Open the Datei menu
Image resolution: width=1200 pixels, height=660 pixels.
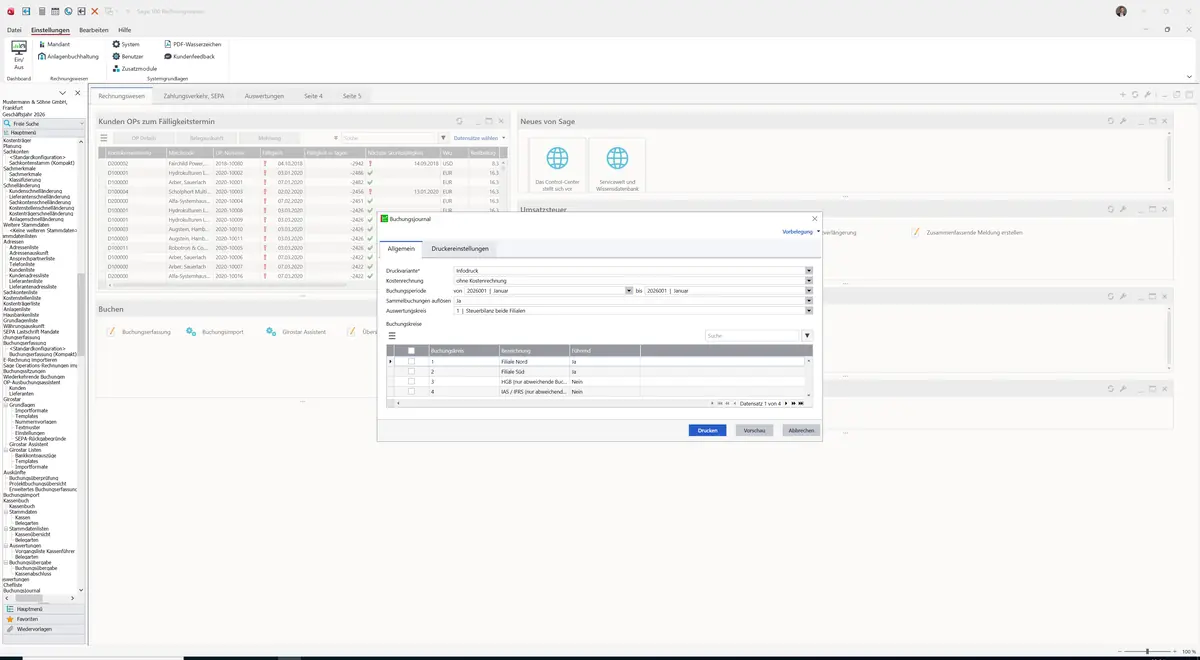point(14,30)
